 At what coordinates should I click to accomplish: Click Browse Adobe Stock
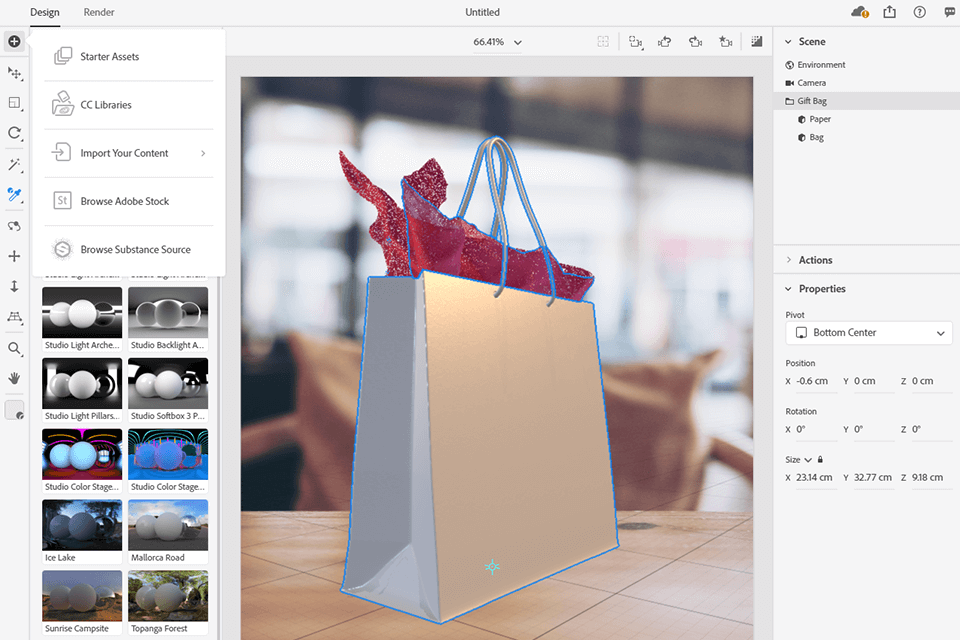[x=124, y=201]
